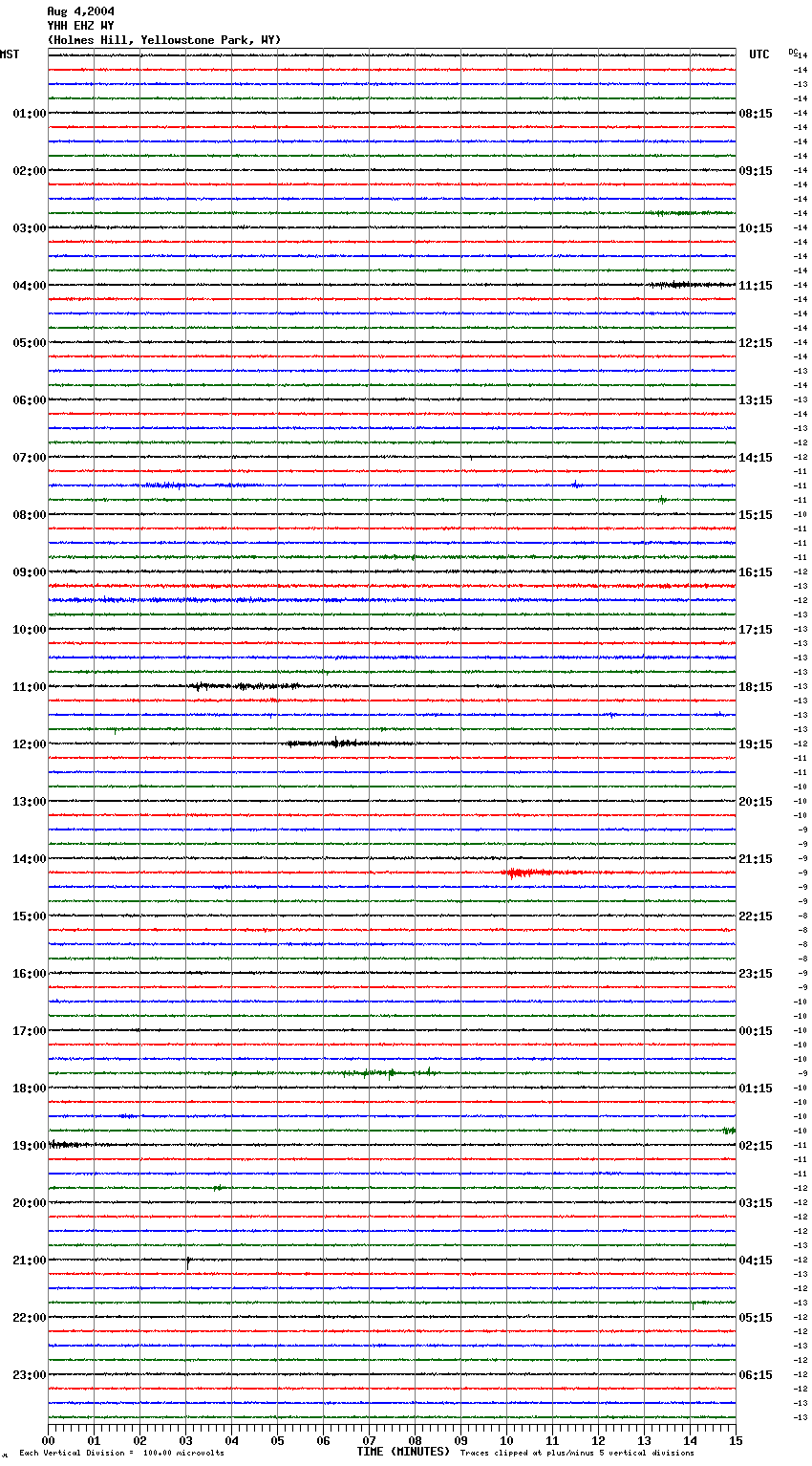Select minute 08 on the bottom axis
Screen dimensions: 812x1466
click(415, 1440)
